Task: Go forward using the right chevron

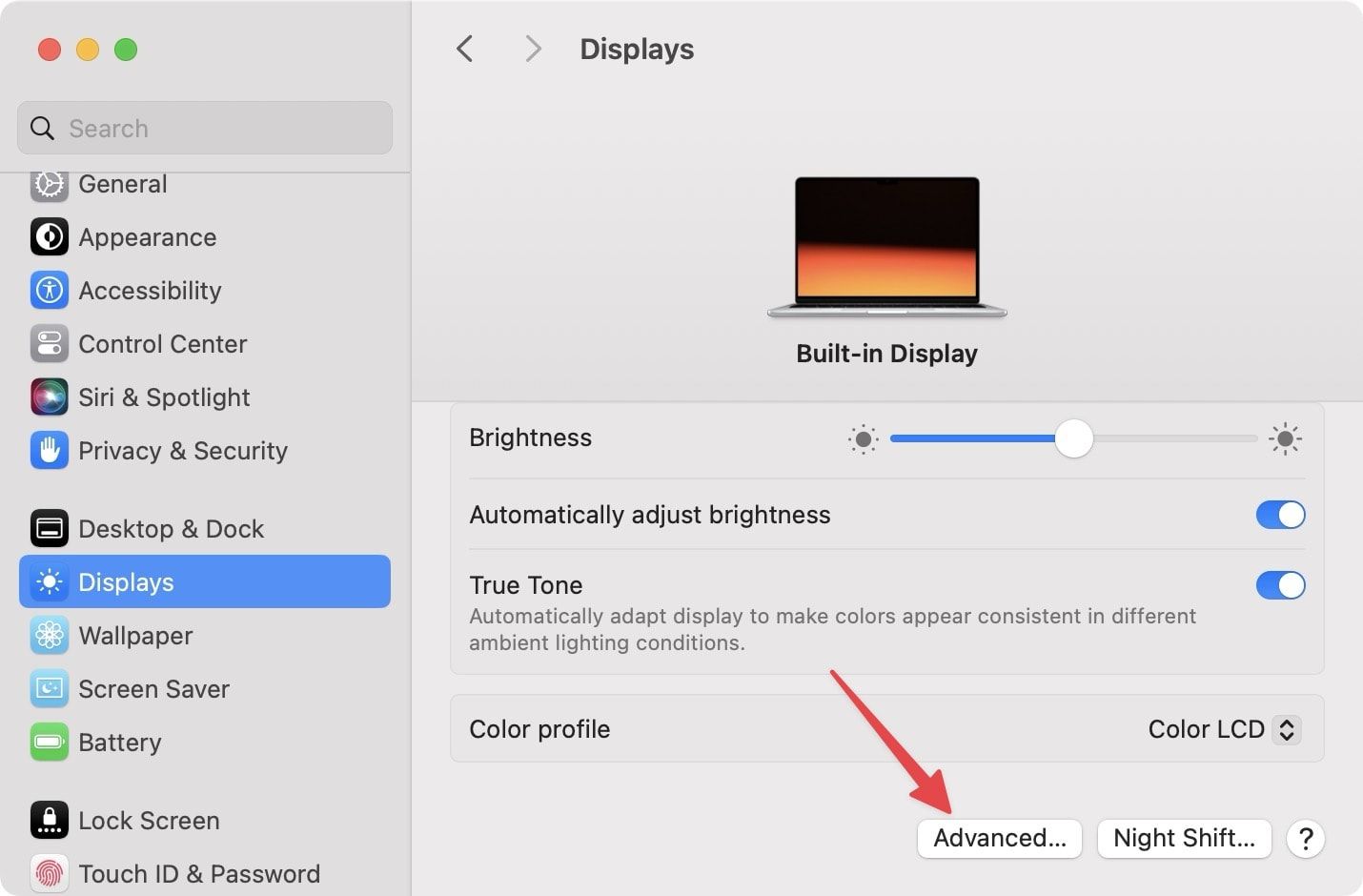Action: (533, 49)
